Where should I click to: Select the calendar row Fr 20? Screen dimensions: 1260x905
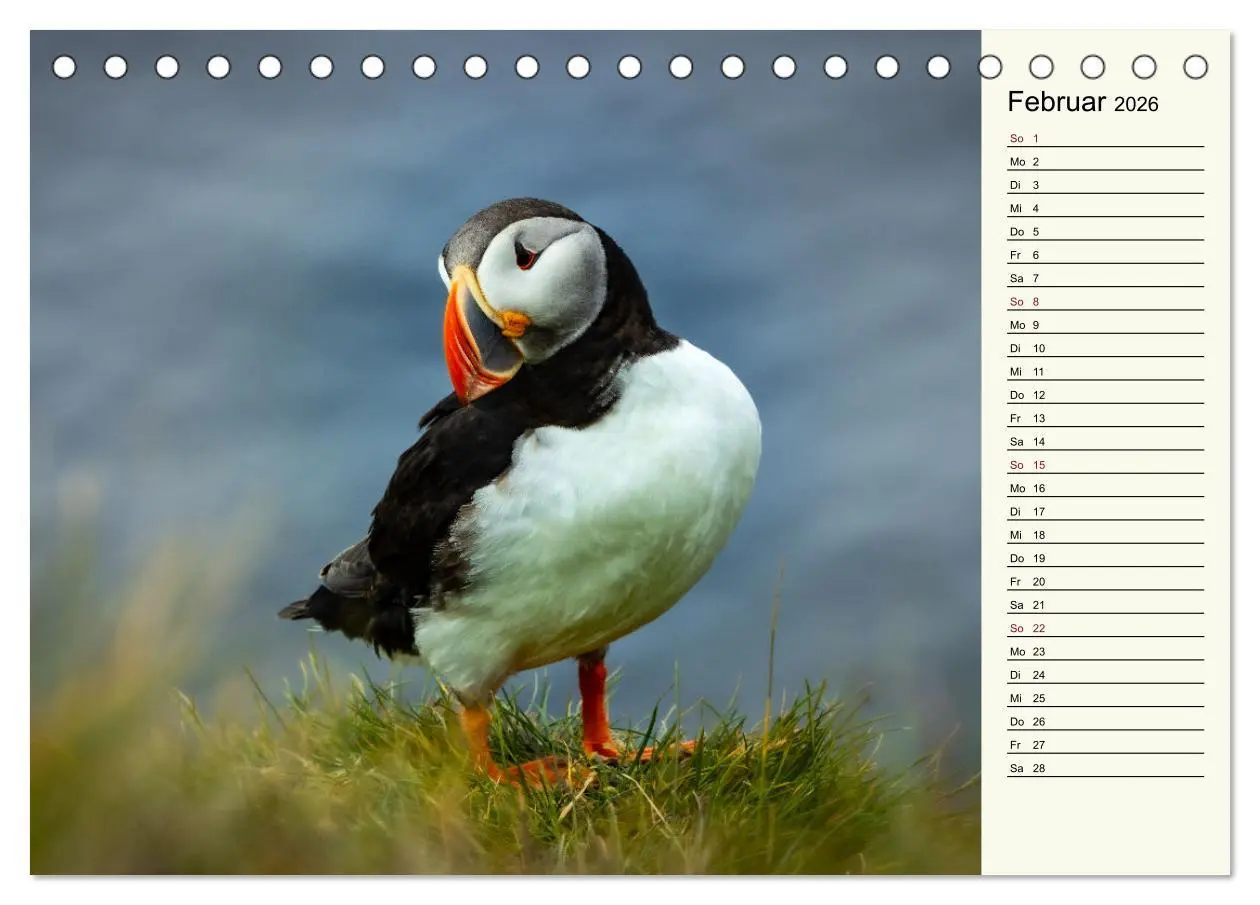point(1105,581)
